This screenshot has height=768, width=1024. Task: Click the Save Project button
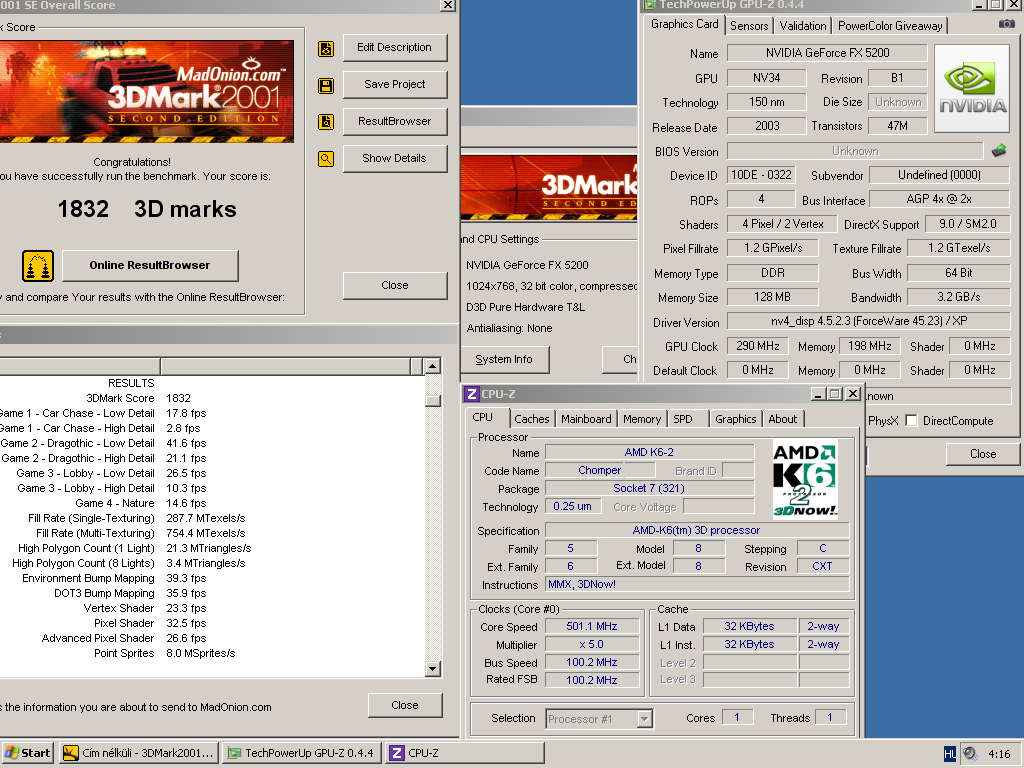pos(394,84)
